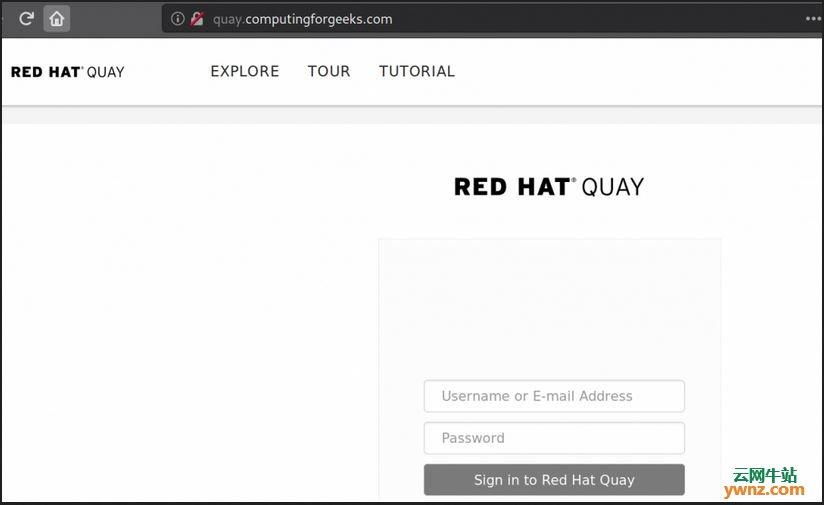Reload the current page

pos(26,19)
